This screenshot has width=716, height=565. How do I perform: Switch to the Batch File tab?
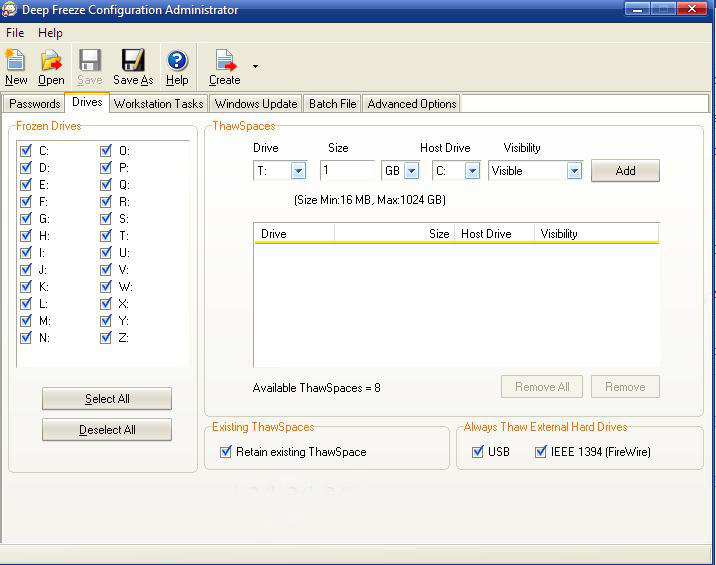(332, 104)
